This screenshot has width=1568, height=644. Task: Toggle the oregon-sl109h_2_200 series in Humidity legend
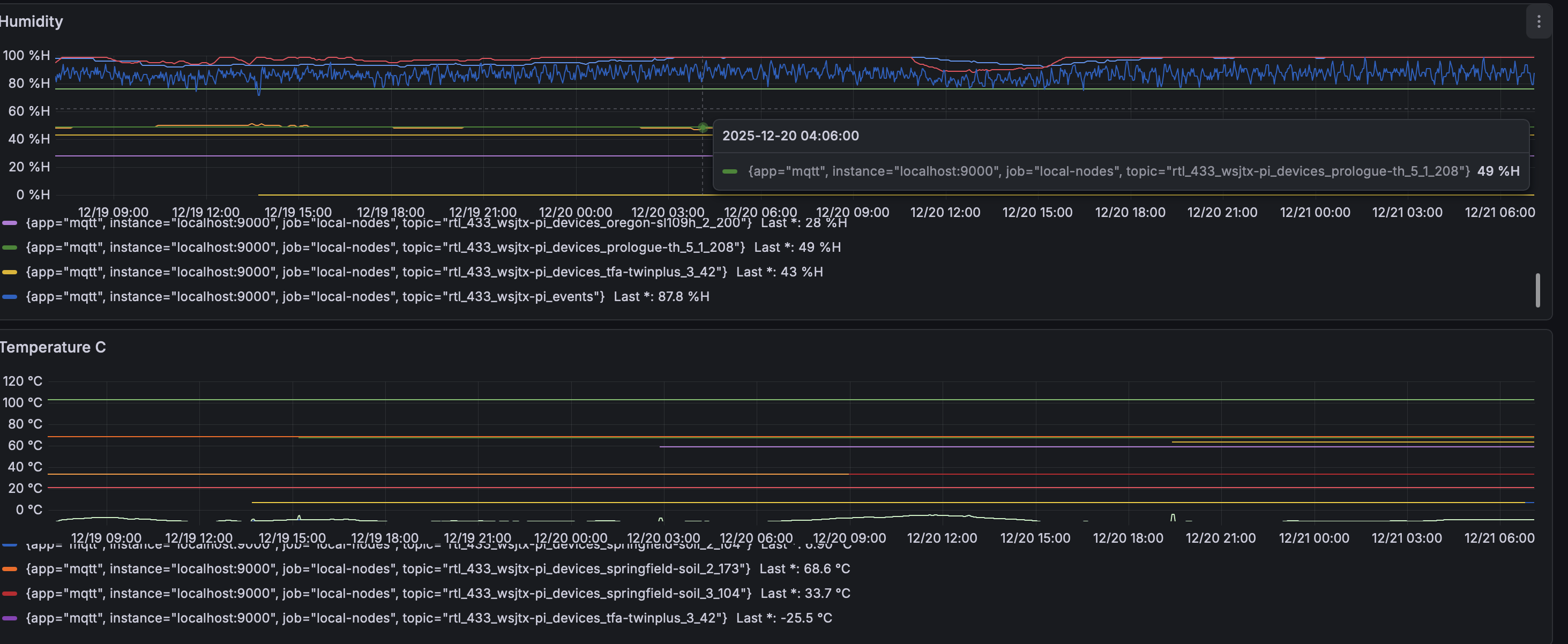point(389,223)
